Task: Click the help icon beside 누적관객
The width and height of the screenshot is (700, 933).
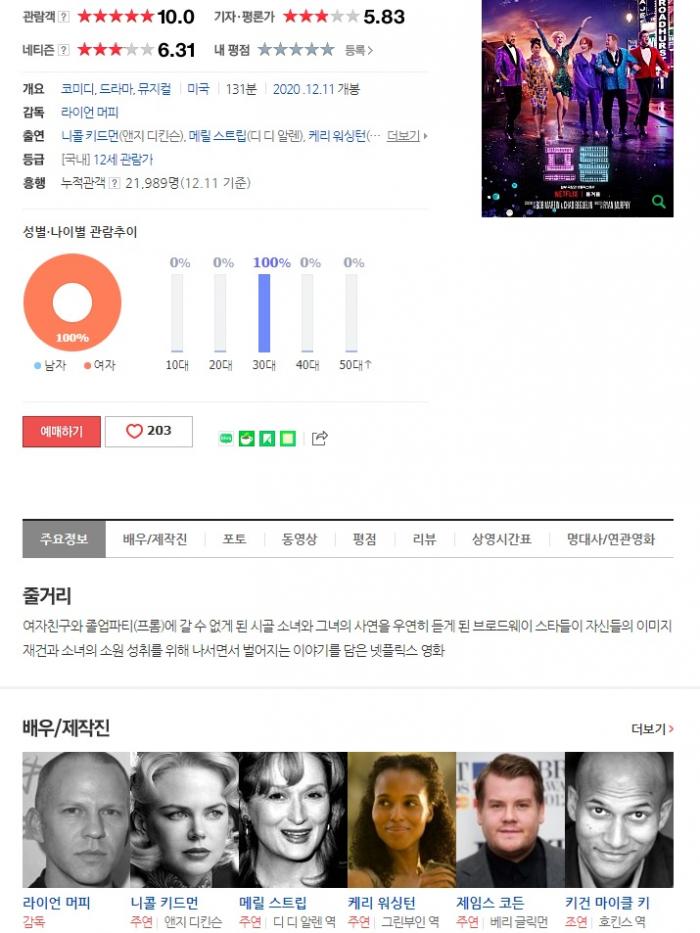Action: [x=115, y=183]
